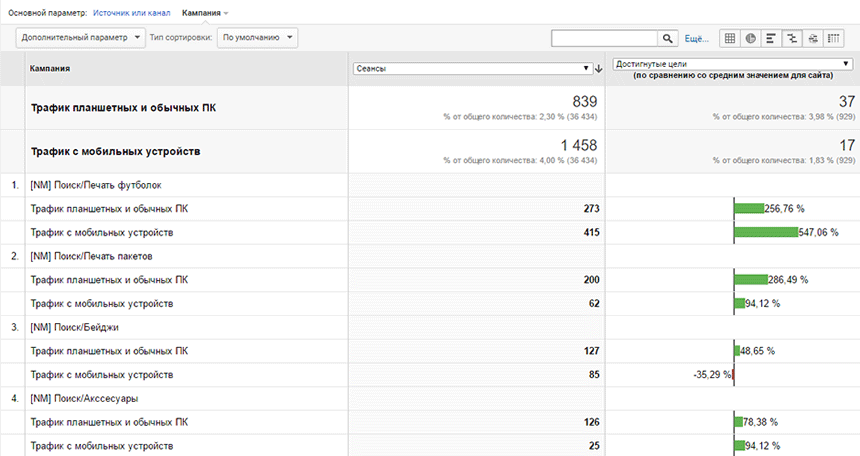The image size is (860, 456).
Task: Select the term cloud view icon
Action: 813,38
